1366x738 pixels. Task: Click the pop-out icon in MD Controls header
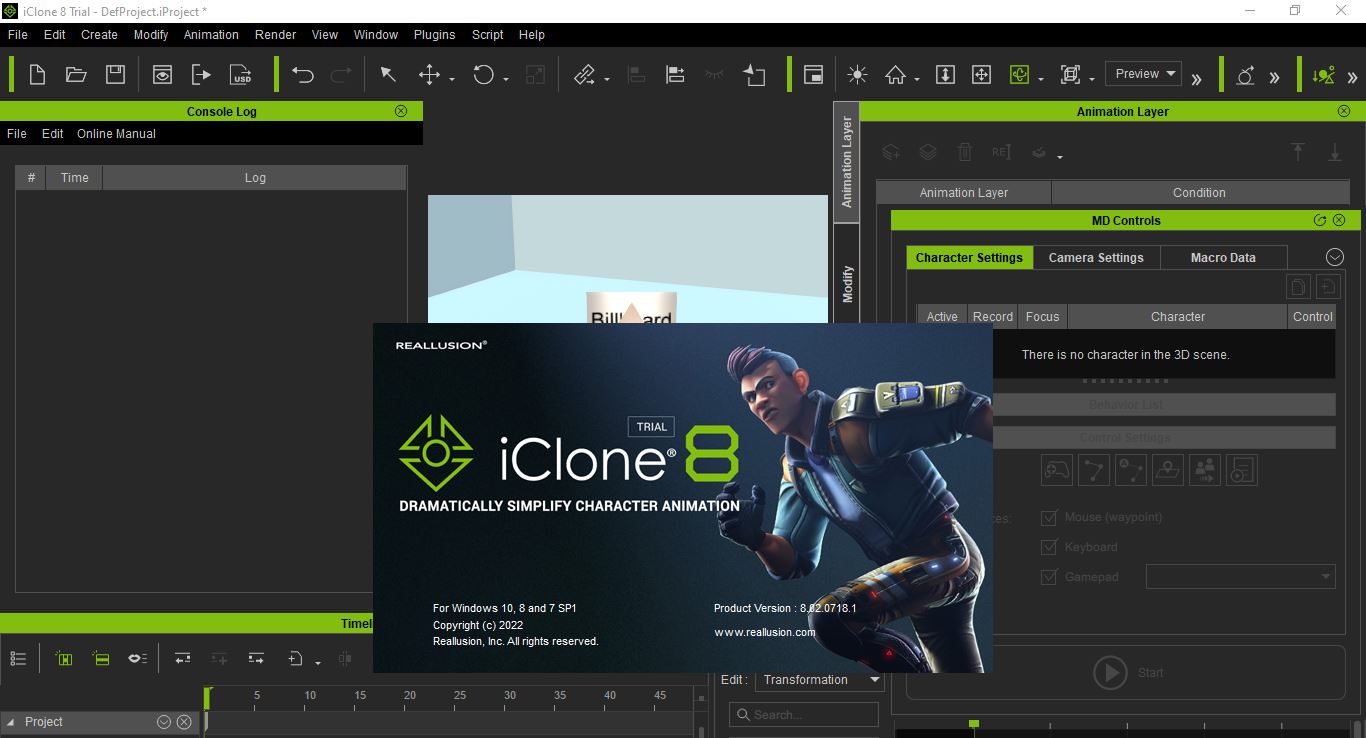(1320, 220)
